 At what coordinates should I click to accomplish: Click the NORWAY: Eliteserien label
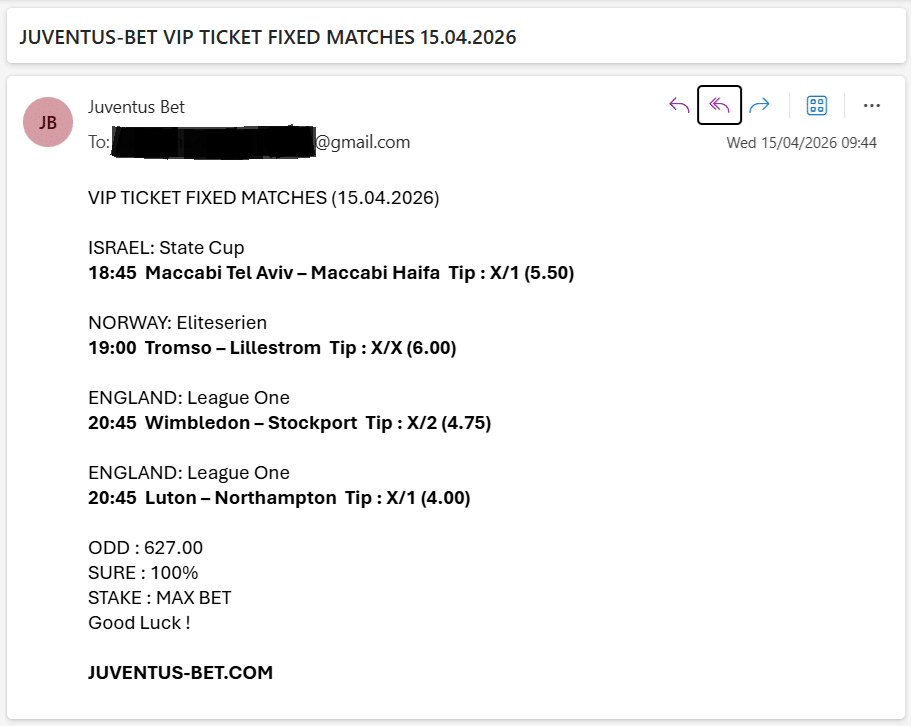coord(177,323)
